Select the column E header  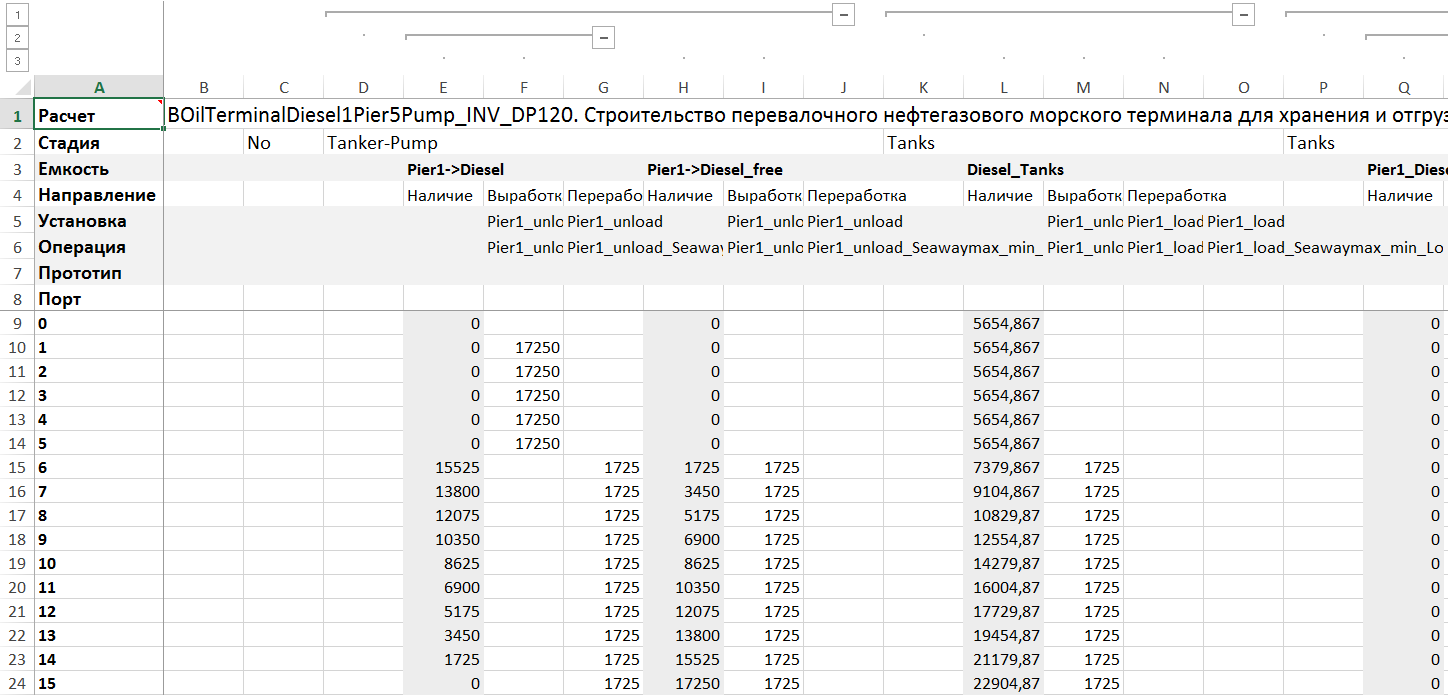point(443,87)
